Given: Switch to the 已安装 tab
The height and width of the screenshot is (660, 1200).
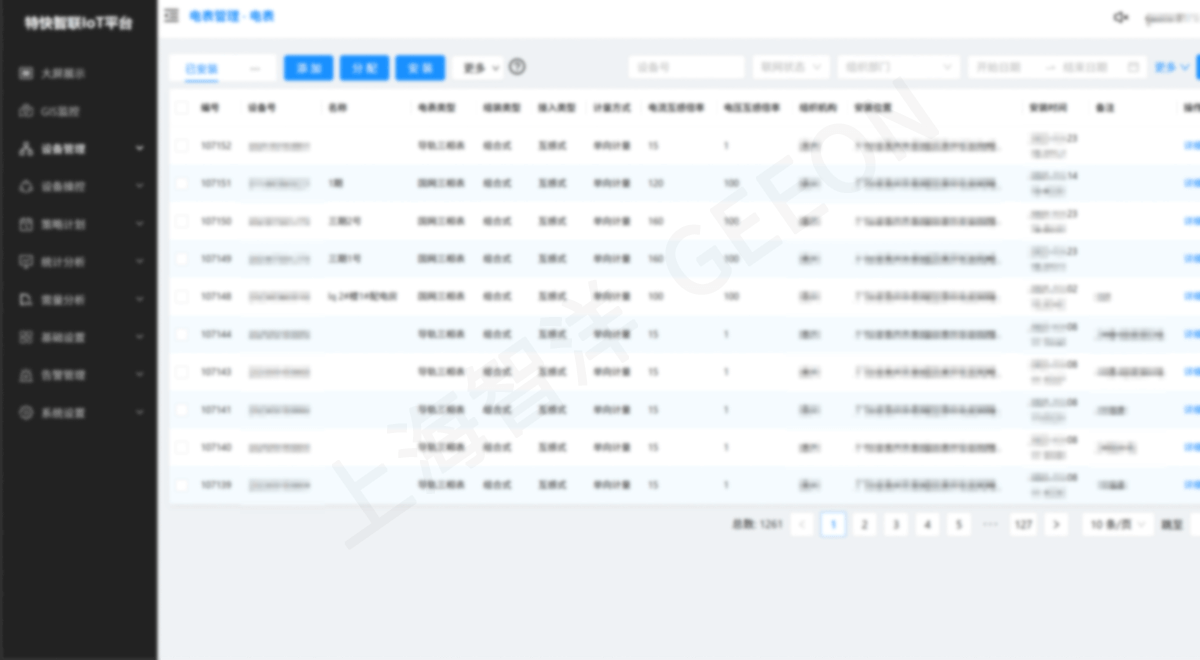Looking at the screenshot, I should click(x=201, y=68).
